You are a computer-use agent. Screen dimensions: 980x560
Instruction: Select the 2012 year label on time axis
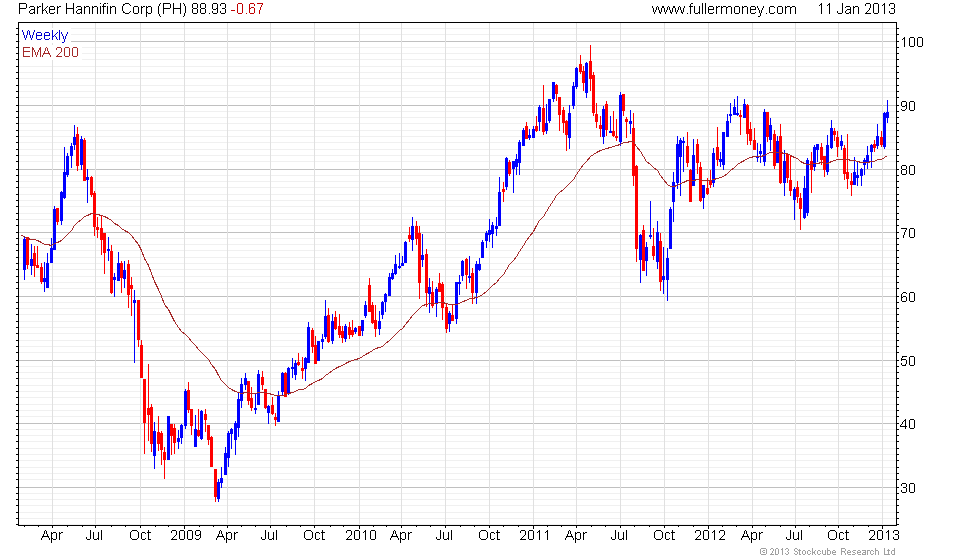click(710, 536)
